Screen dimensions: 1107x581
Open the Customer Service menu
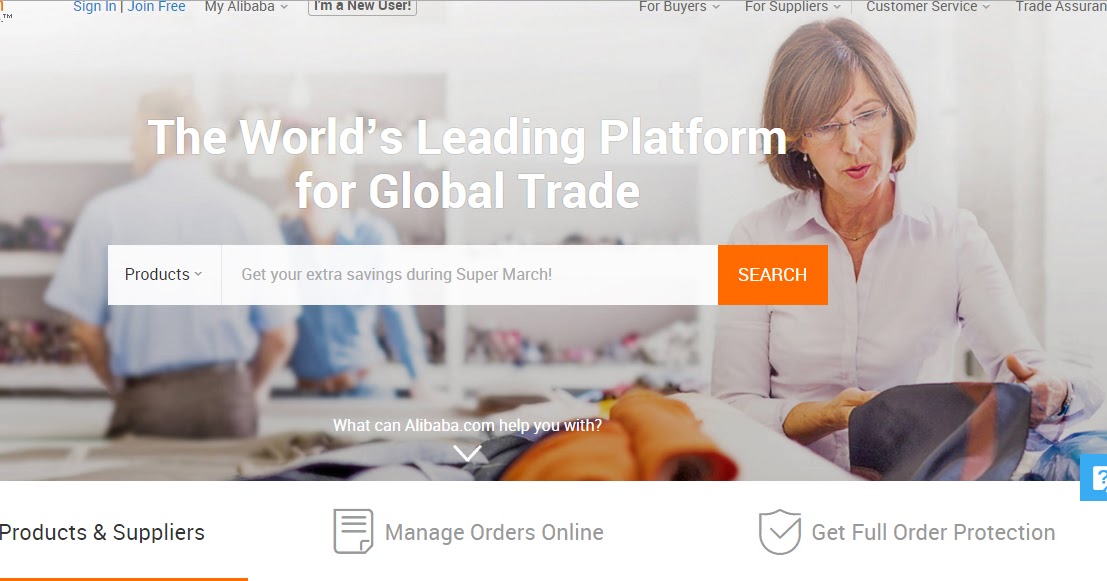928,6
